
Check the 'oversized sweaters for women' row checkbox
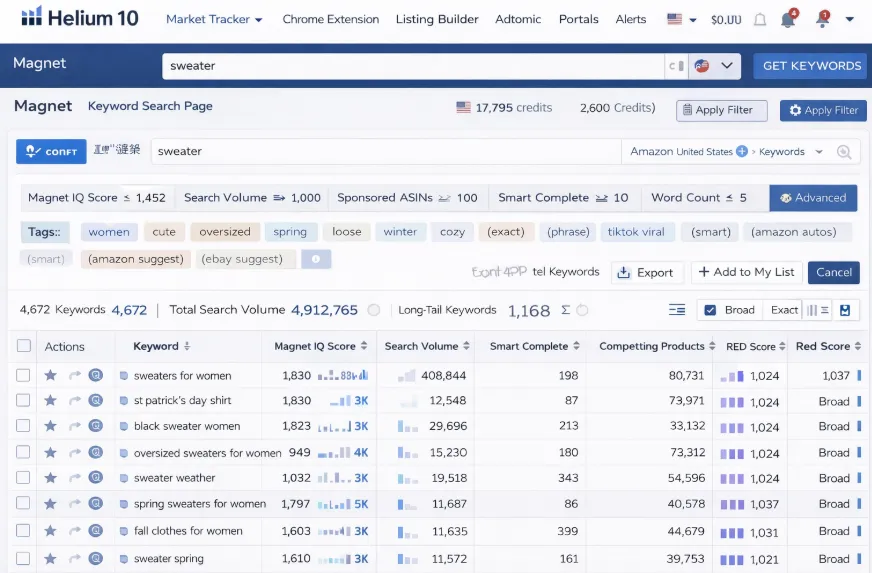(x=23, y=452)
